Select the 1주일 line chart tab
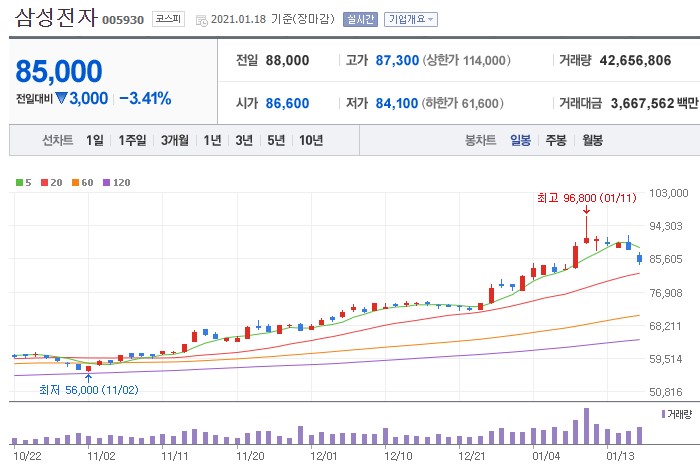Viewport: 700px width, 471px height. pos(132,140)
